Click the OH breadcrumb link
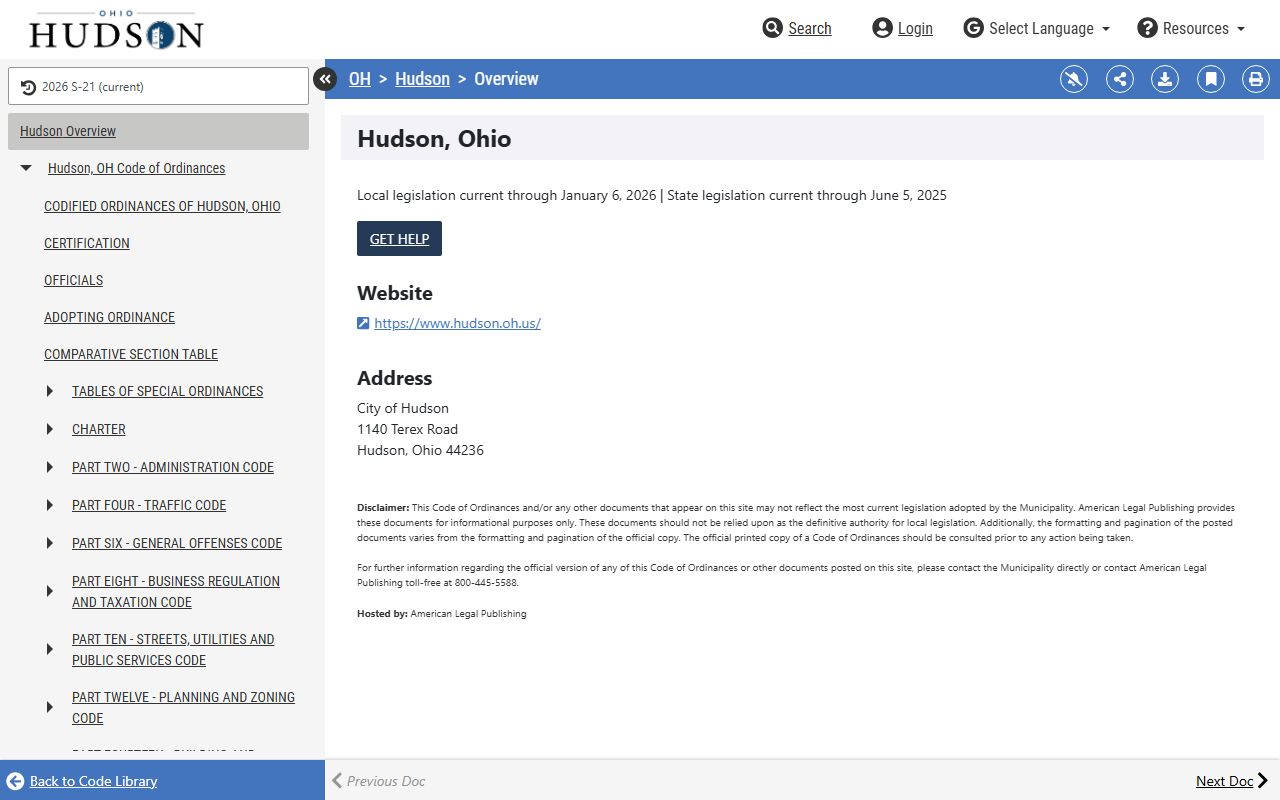 359,79
